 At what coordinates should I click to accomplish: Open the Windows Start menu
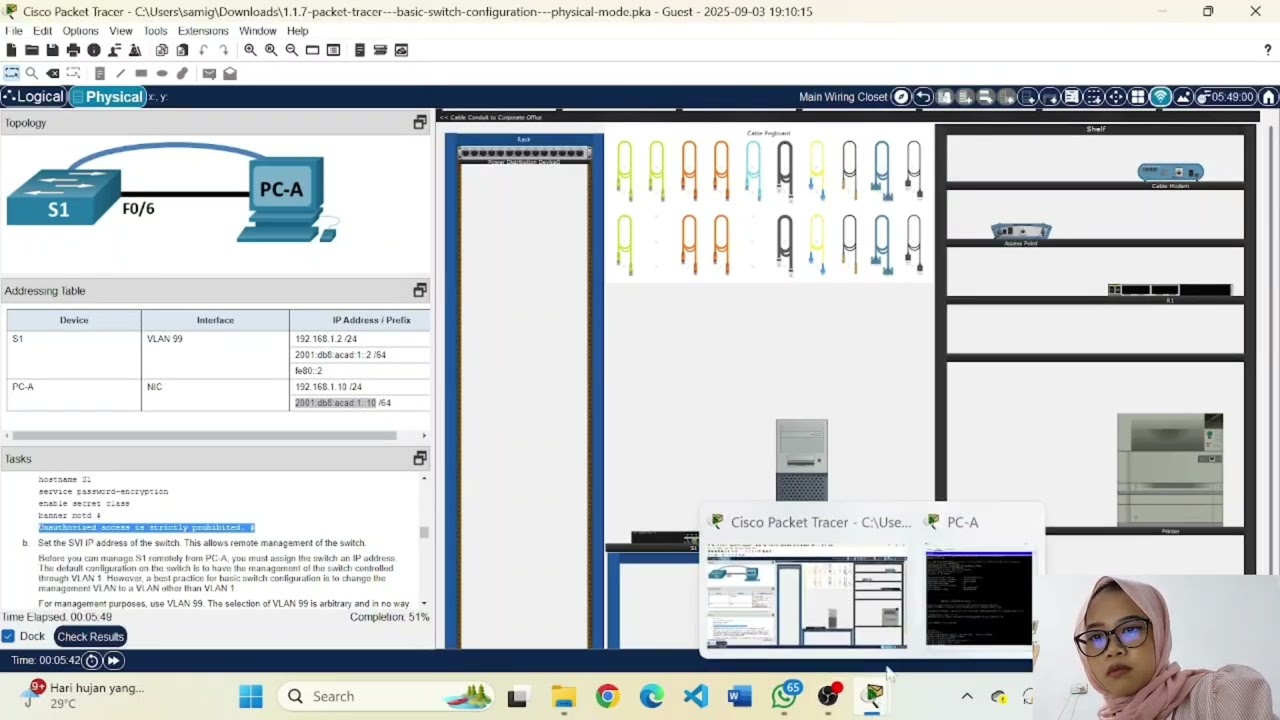251,696
